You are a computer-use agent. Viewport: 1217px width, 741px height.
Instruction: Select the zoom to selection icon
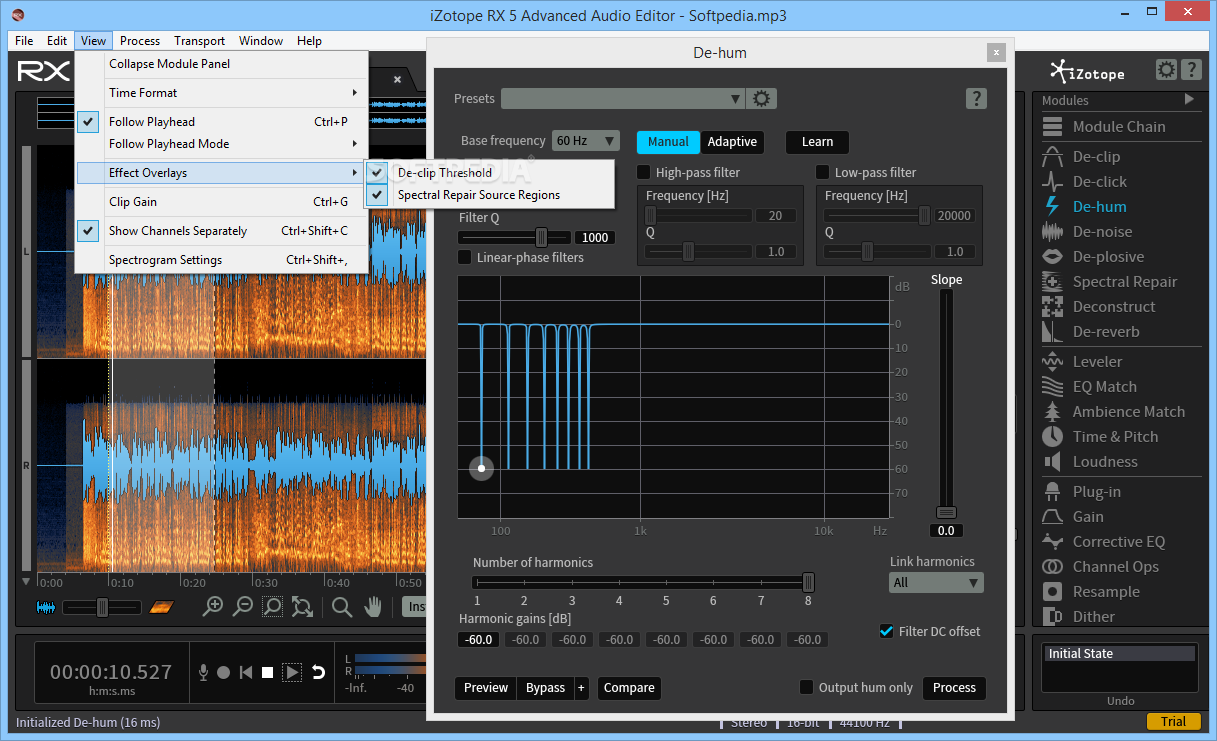pos(272,606)
